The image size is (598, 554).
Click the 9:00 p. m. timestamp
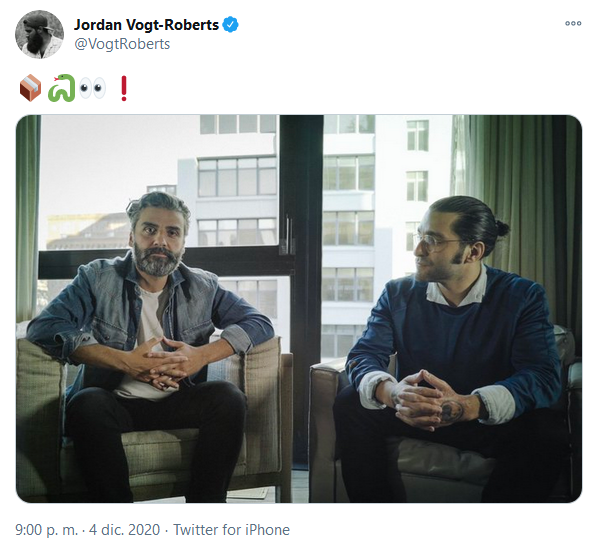(46, 530)
